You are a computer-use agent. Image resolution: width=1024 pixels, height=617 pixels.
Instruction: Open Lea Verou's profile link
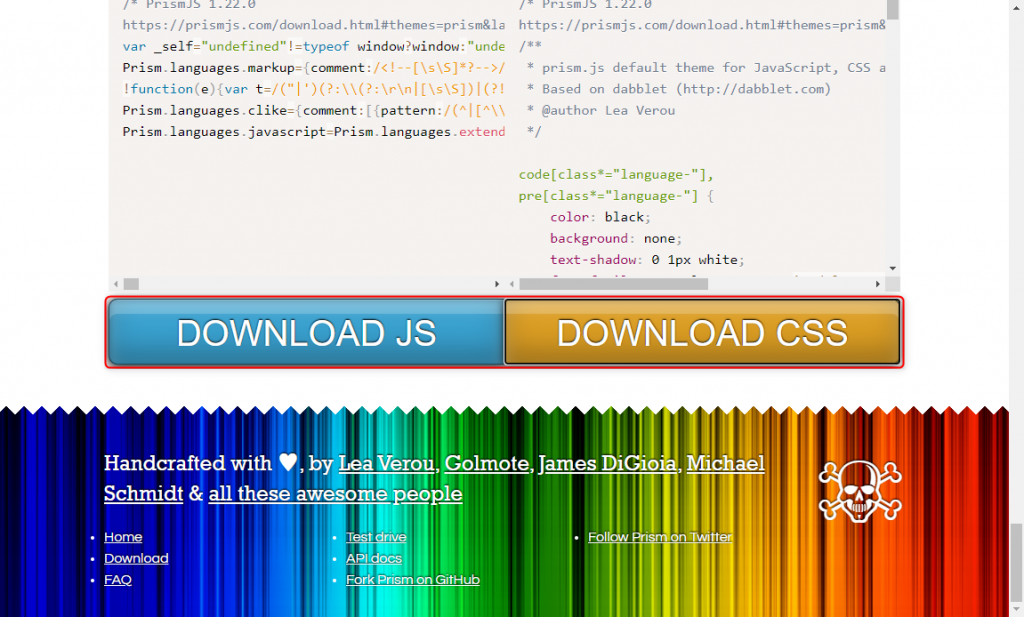[386, 463]
